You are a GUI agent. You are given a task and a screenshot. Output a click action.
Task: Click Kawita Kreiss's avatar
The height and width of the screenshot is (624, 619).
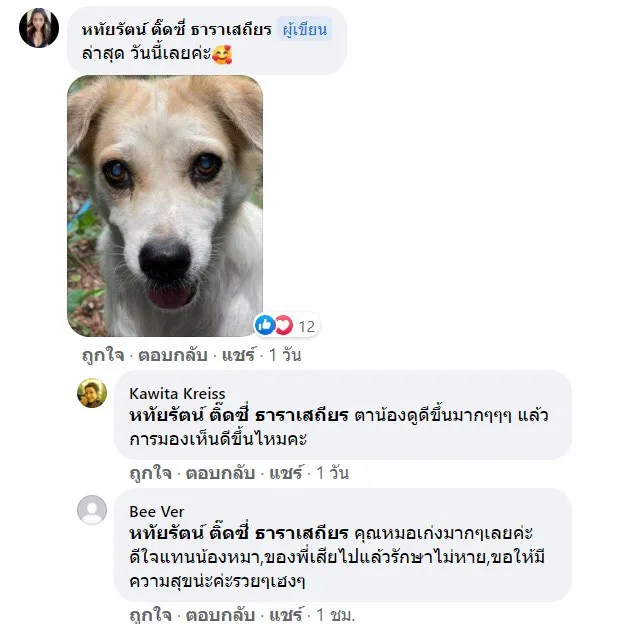tap(92, 393)
